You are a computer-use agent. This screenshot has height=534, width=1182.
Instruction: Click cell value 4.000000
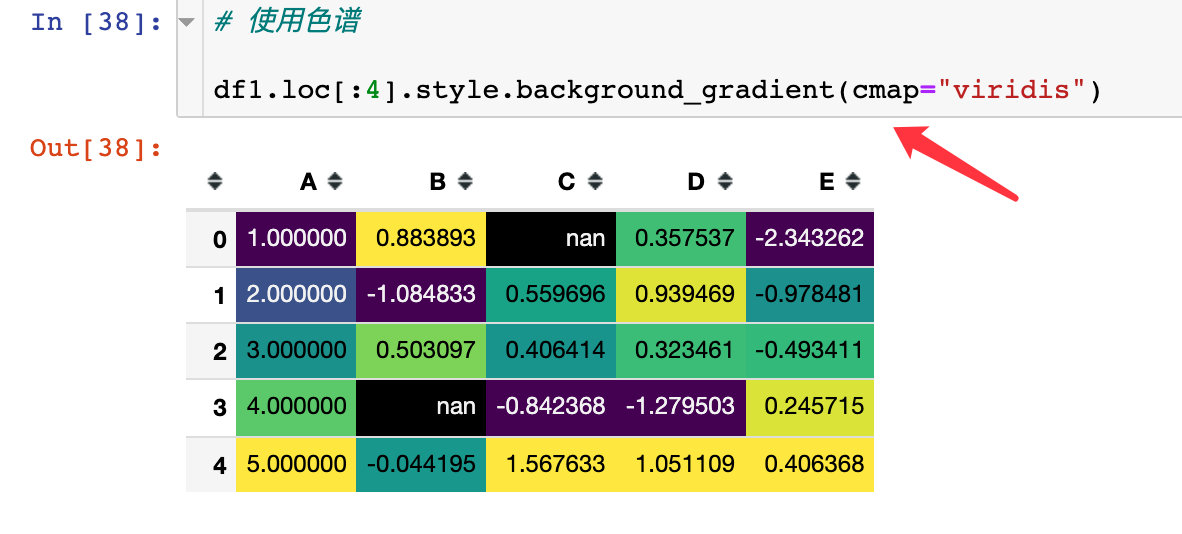(x=296, y=407)
